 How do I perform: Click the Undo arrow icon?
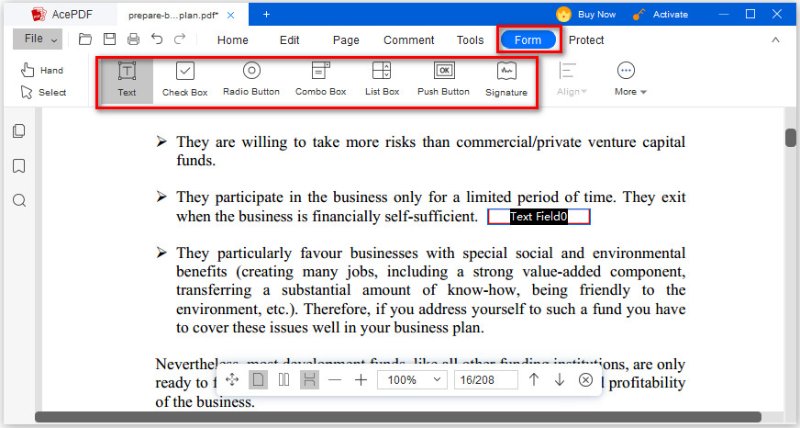157,39
